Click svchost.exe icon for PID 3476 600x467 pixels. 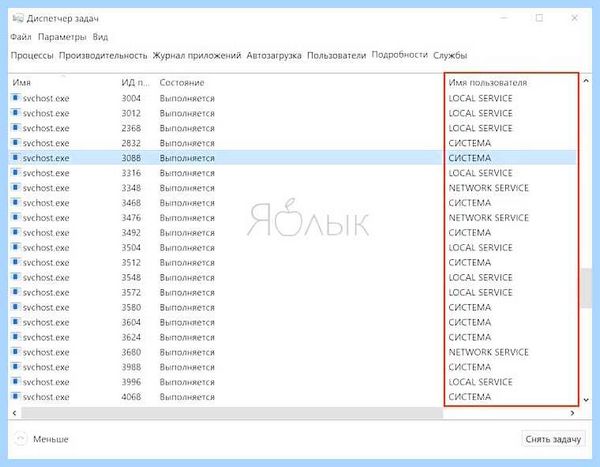[15, 217]
